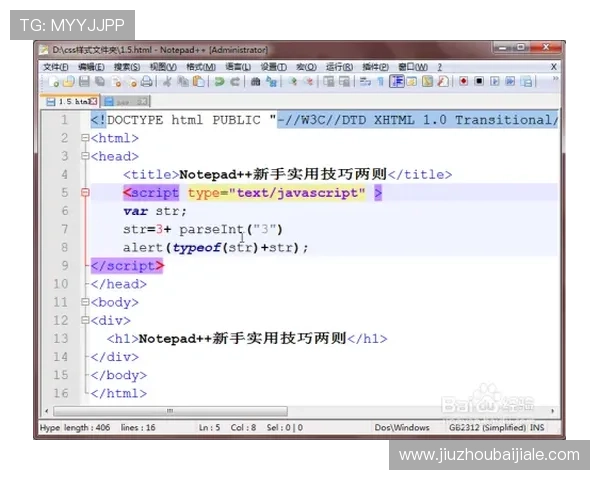
Task: Open the 运行(R) menu
Action: tap(339, 67)
